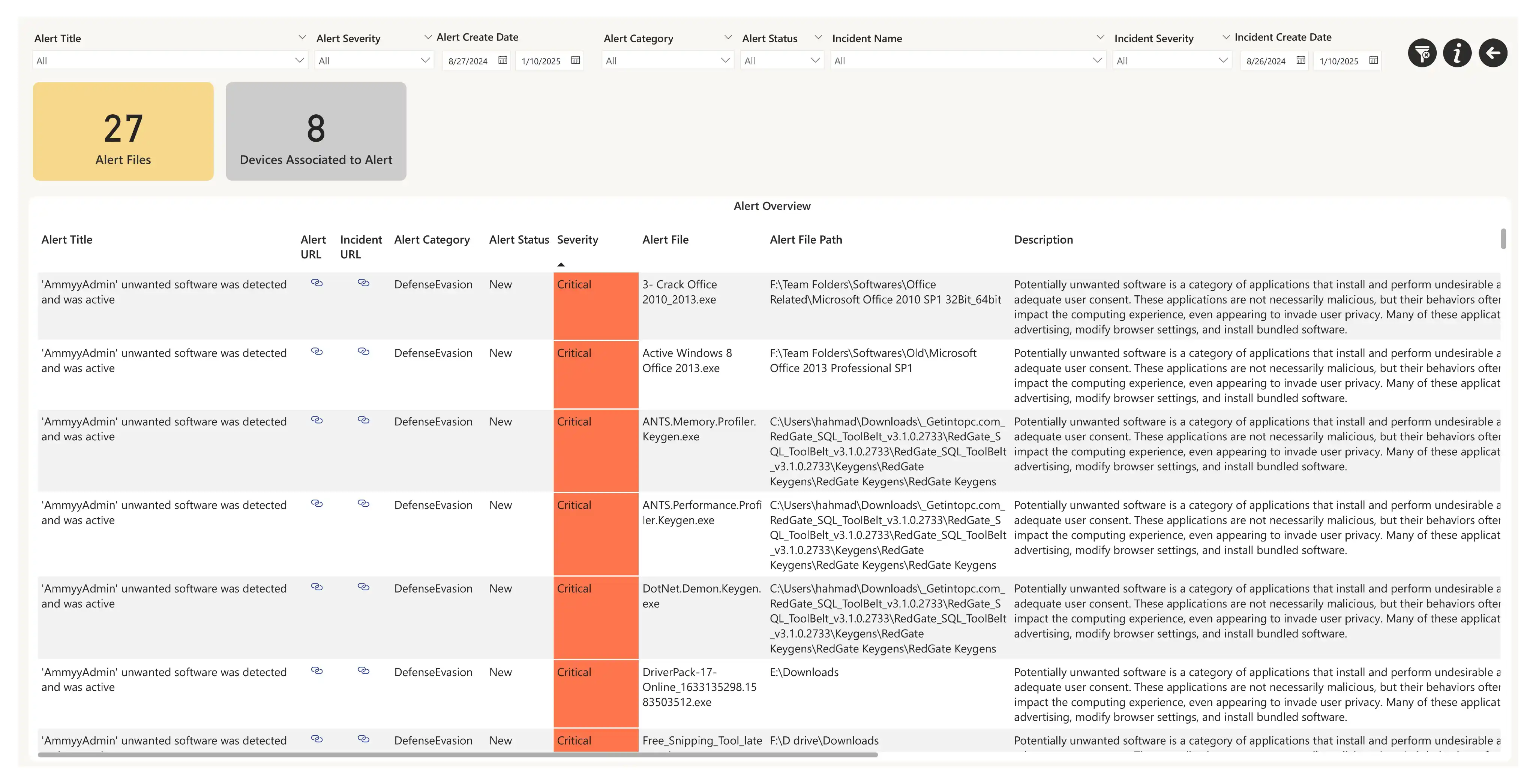The image size is (1536, 784).
Task: Select the 27 Alert Files card
Action: pyautogui.click(x=123, y=132)
